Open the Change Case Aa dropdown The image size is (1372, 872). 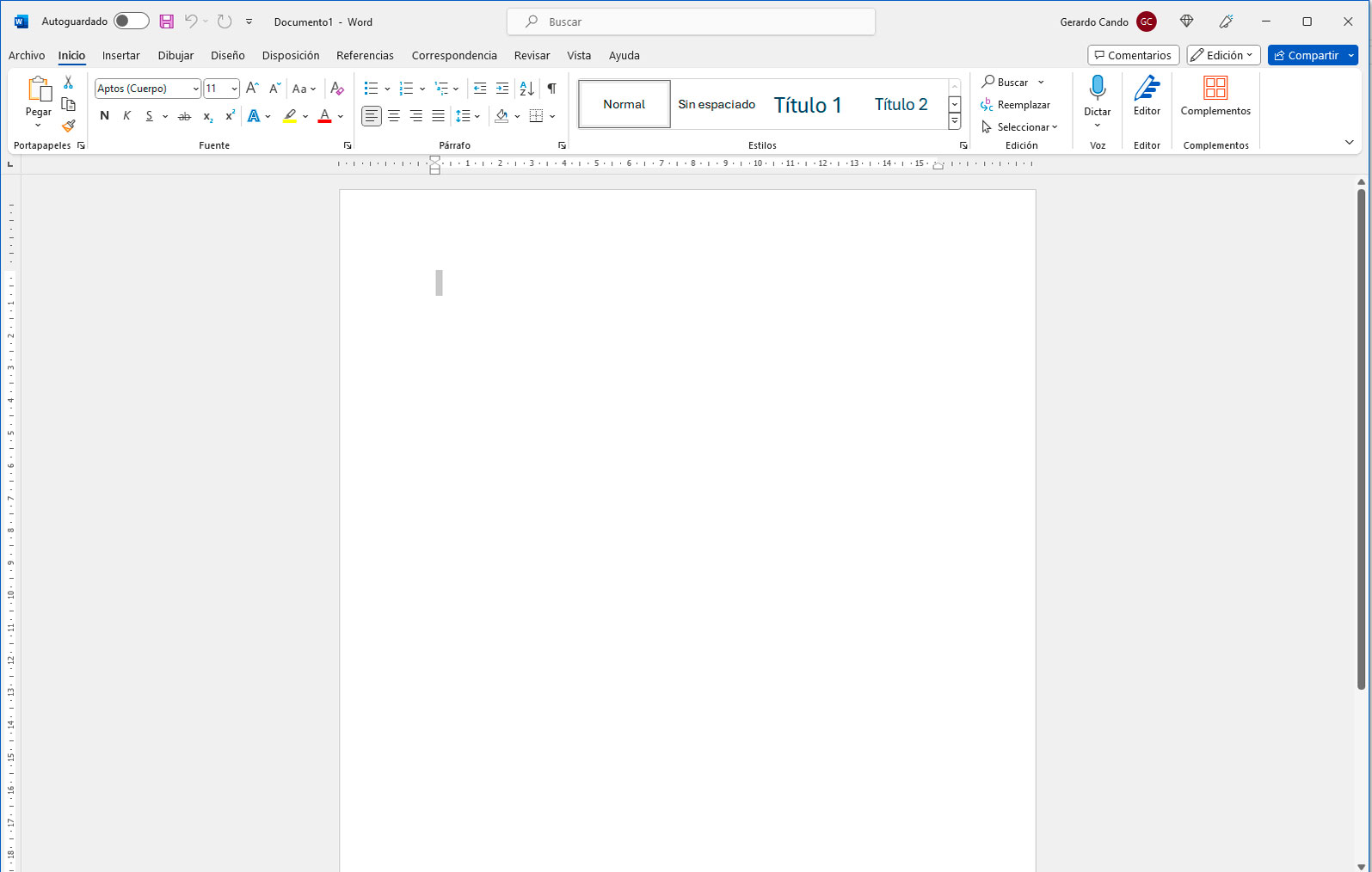coord(305,88)
